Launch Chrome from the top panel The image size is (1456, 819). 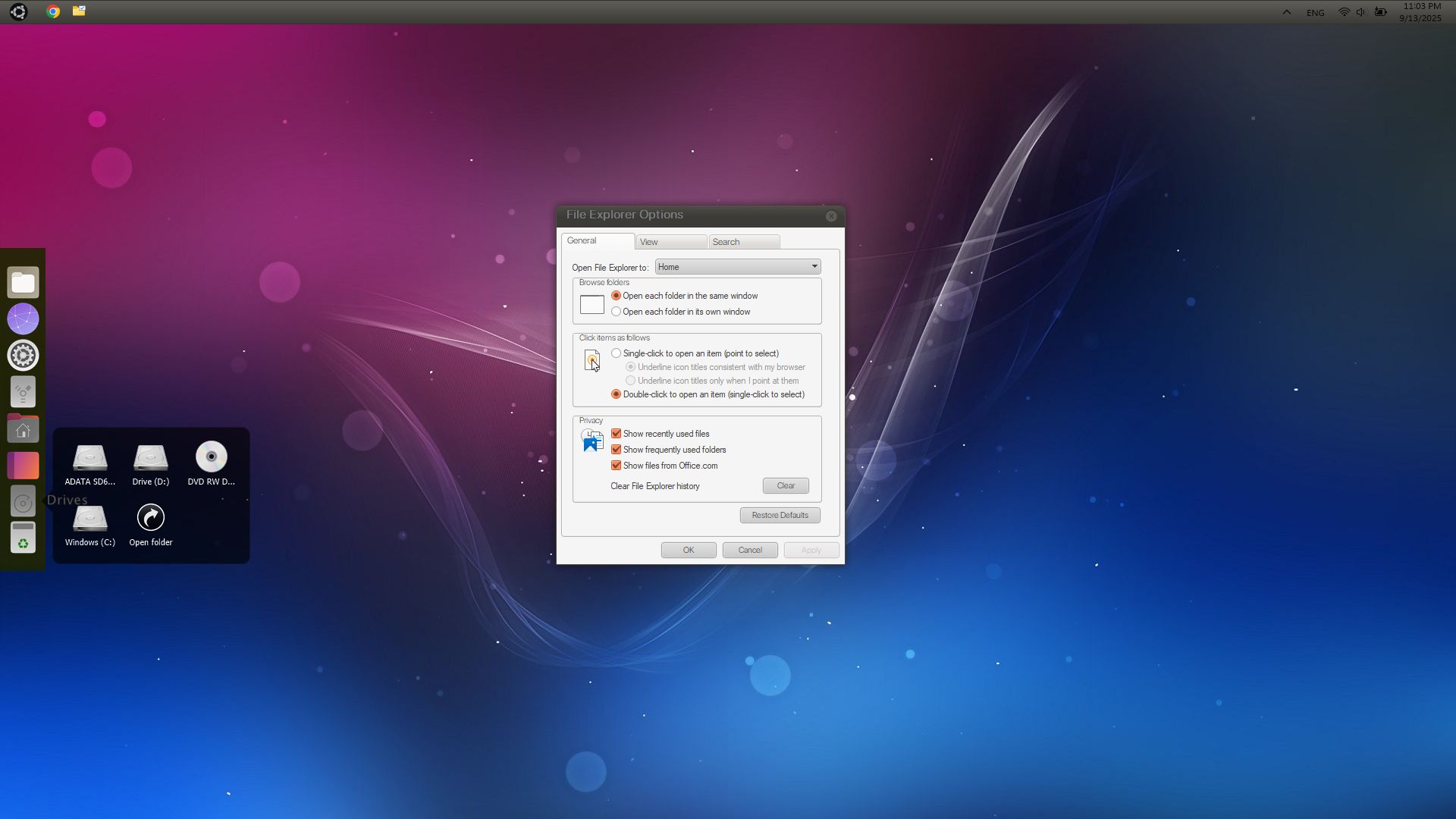coord(53,11)
